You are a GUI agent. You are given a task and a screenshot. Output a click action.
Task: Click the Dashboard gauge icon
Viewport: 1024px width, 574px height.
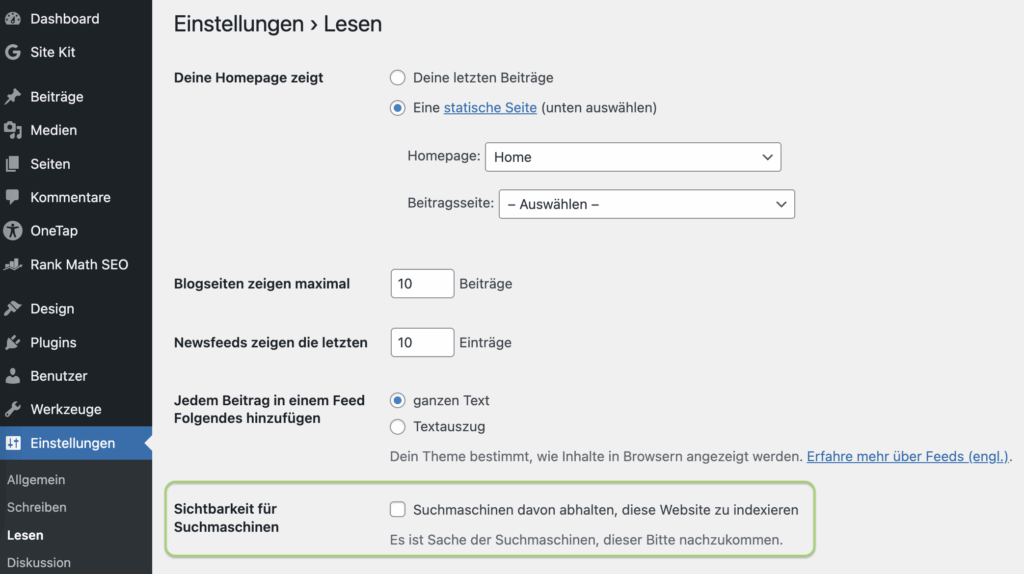click(13, 19)
